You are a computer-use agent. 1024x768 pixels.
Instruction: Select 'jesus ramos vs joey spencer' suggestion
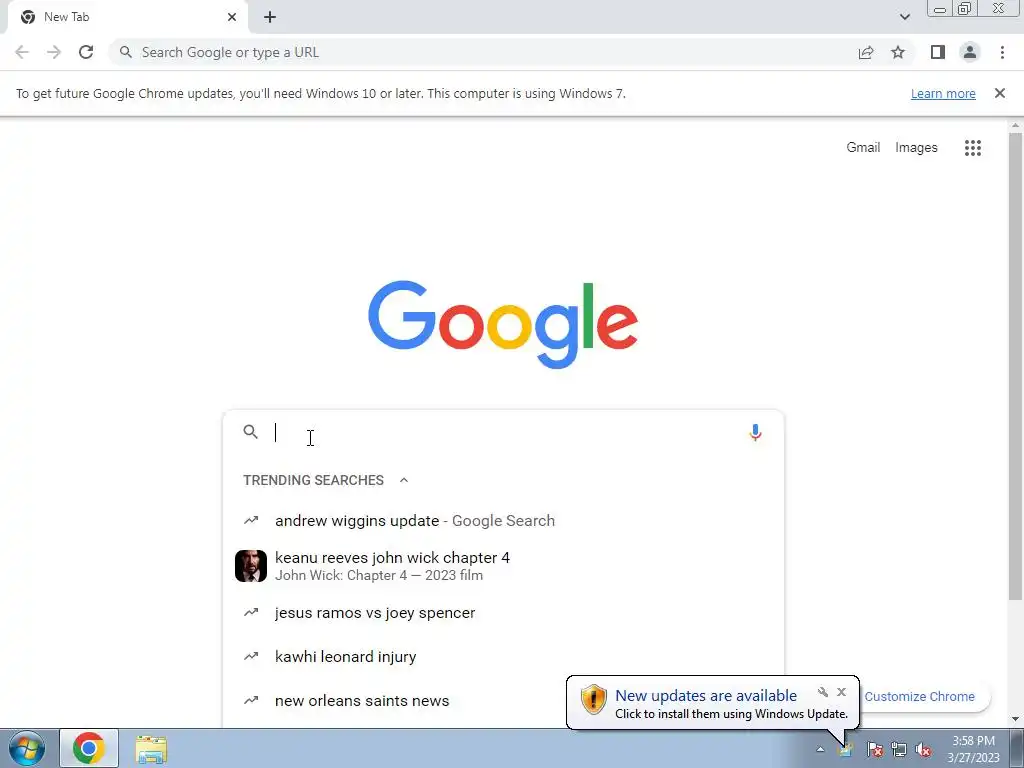click(503, 613)
